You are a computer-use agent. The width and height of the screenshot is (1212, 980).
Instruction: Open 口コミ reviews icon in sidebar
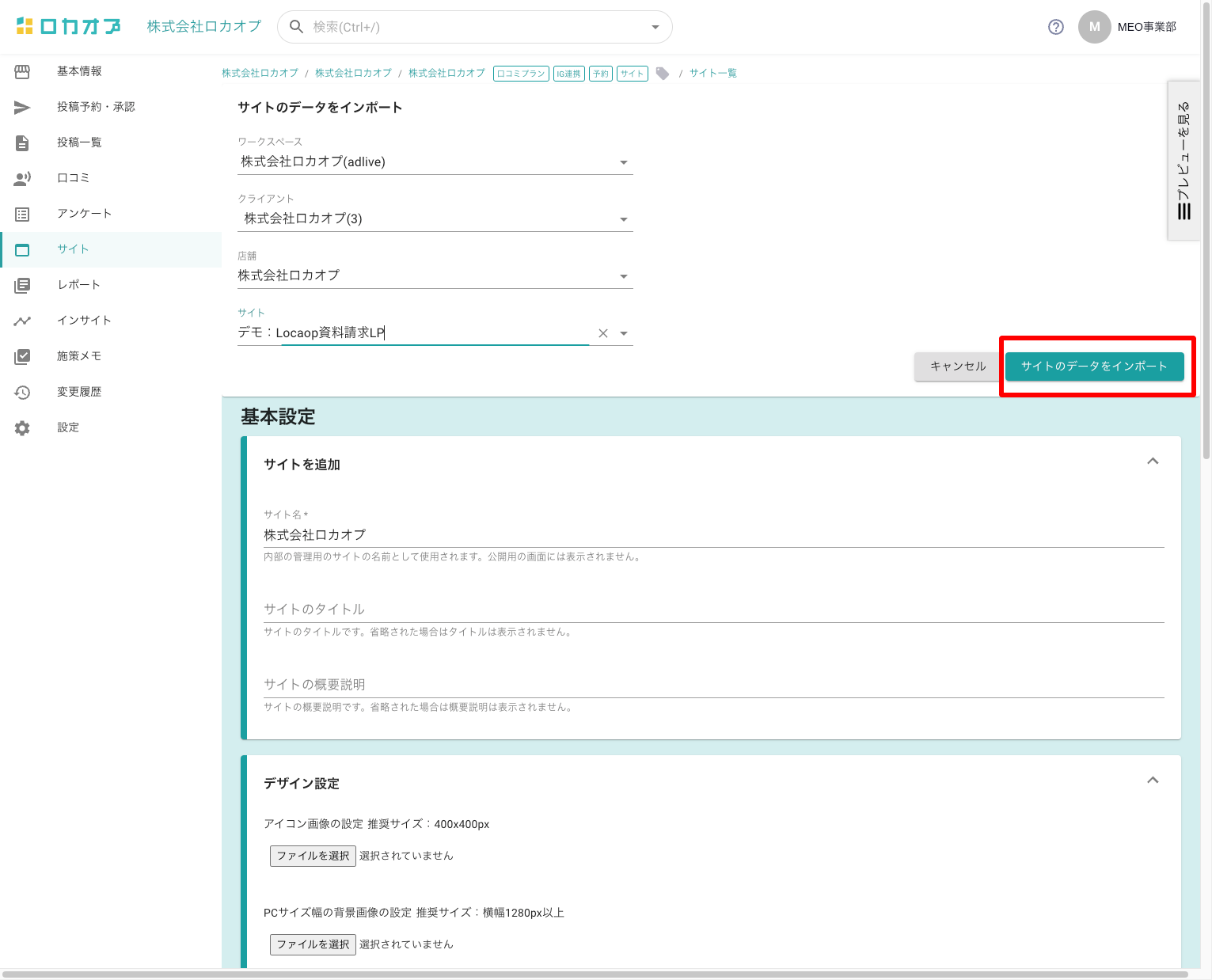click(x=22, y=178)
